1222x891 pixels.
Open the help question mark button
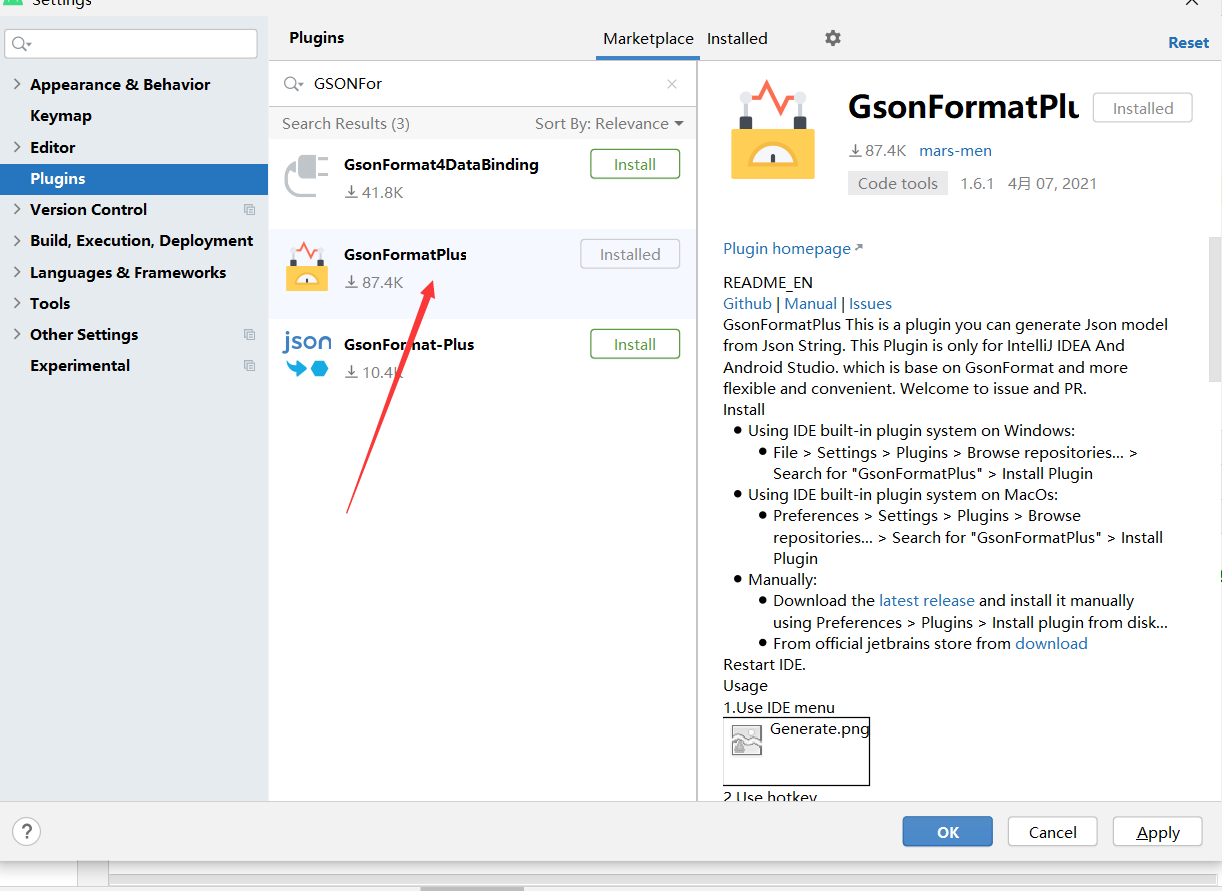pos(26,831)
